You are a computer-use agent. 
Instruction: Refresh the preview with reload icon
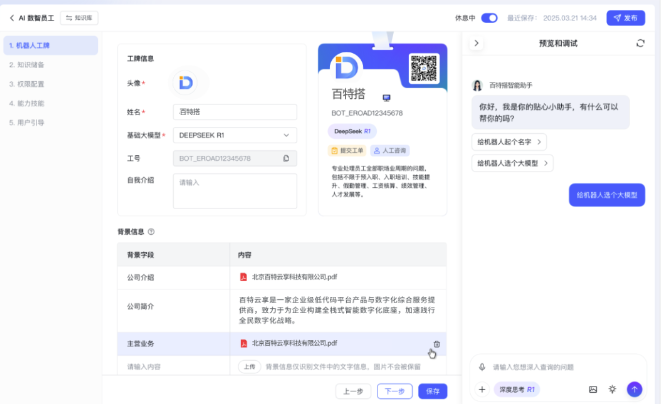click(640, 43)
